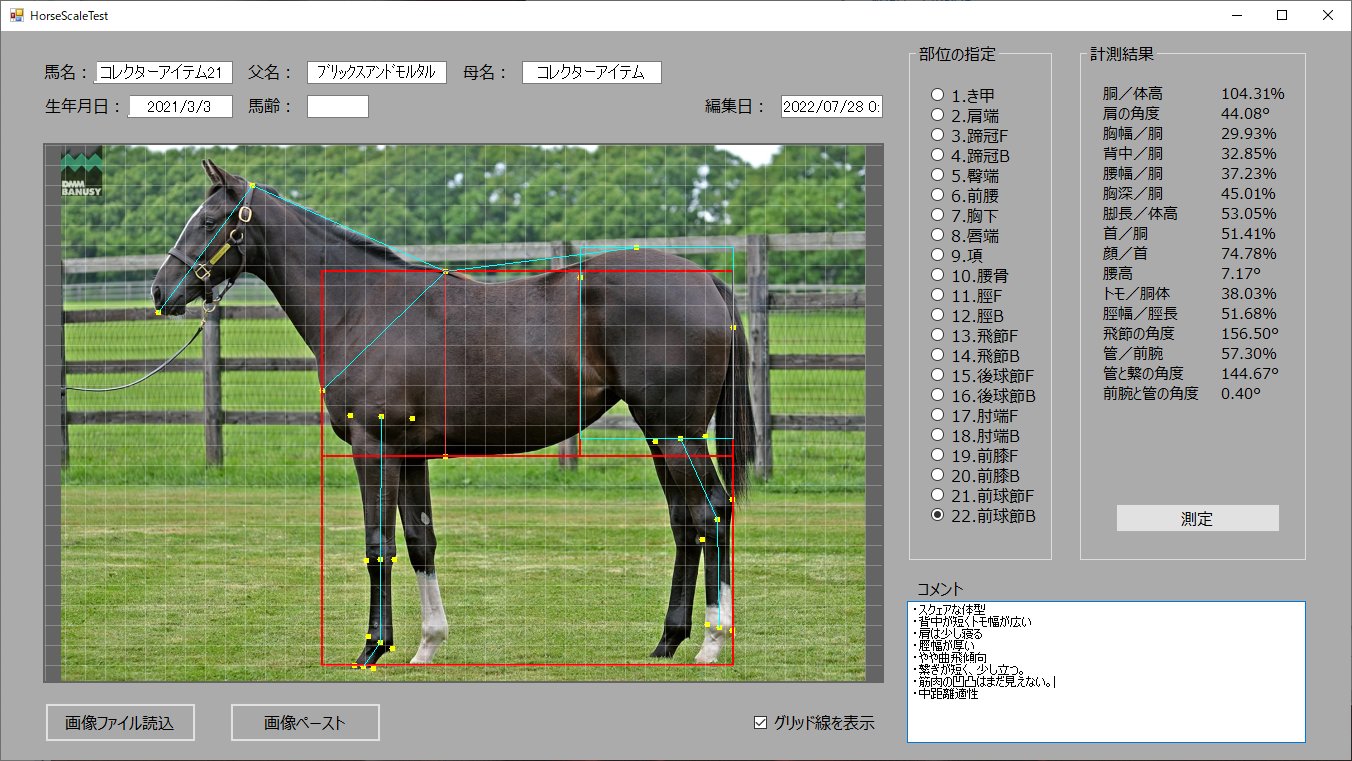Click the HorseScaleTest app icon in title bar
The height and width of the screenshot is (761, 1352).
click(x=16, y=15)
